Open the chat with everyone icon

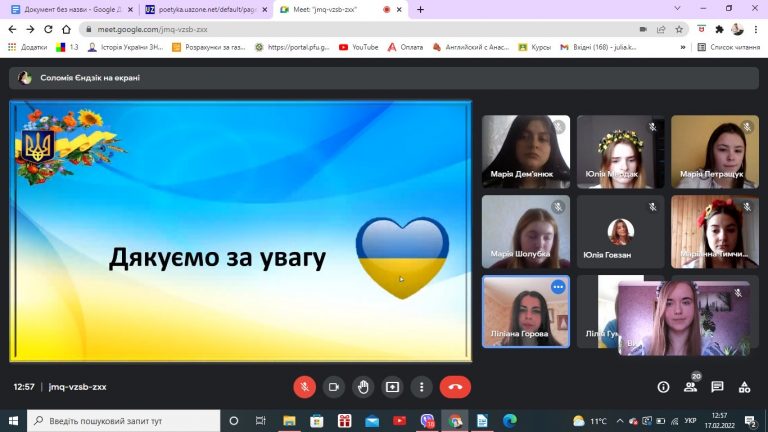(x=717, y=387)
